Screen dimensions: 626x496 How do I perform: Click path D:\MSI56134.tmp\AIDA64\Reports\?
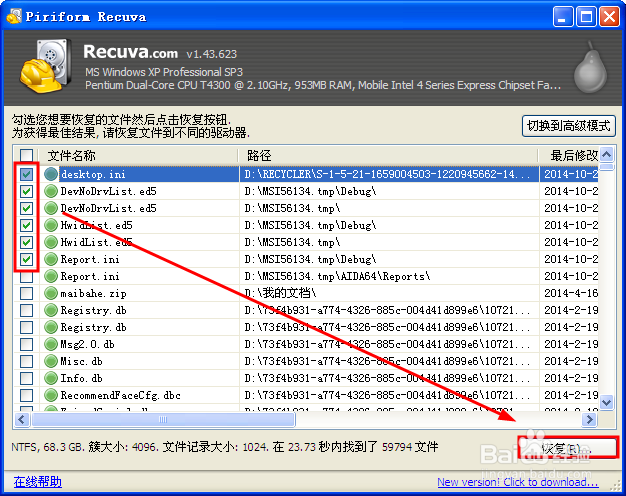(337, 276)
